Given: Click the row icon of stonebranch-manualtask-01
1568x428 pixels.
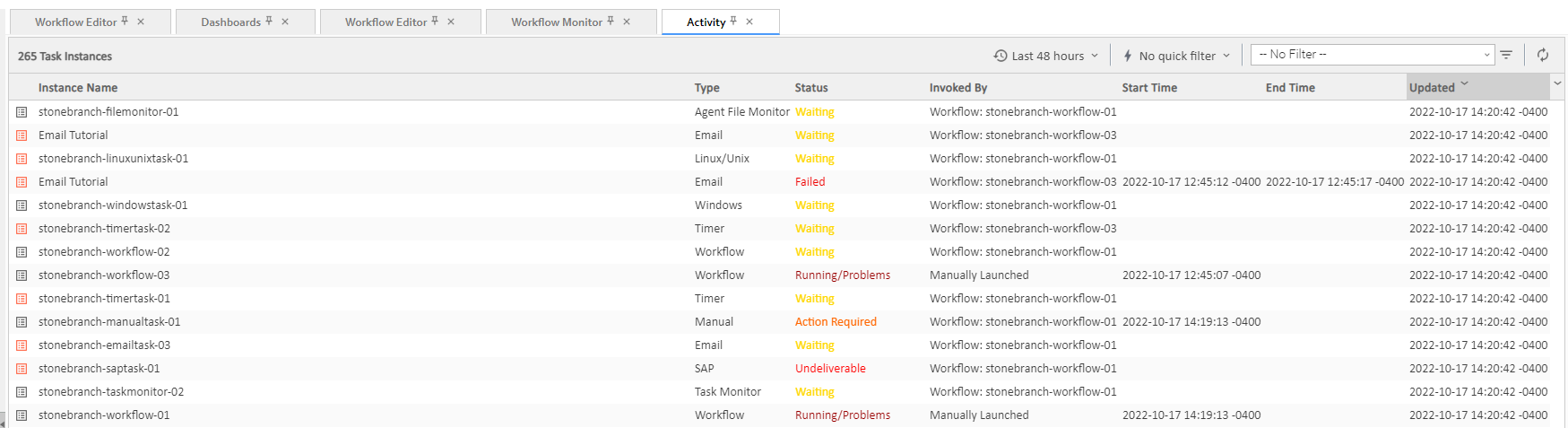Looking at the screenshot, I should click(x=22, y=322).
